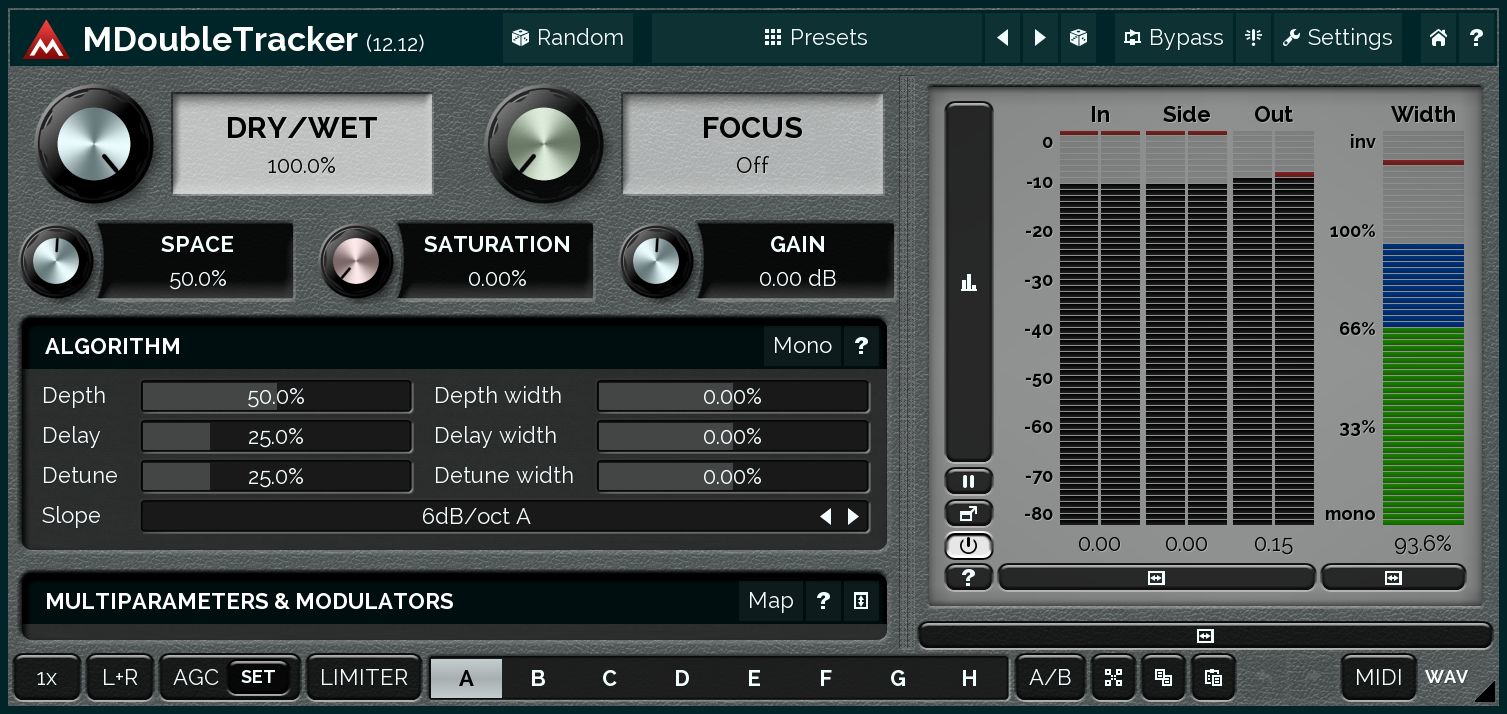This screenshot has height=714, width=1507.
Task: Click the Depth slider bar
Action: point(276,397)
